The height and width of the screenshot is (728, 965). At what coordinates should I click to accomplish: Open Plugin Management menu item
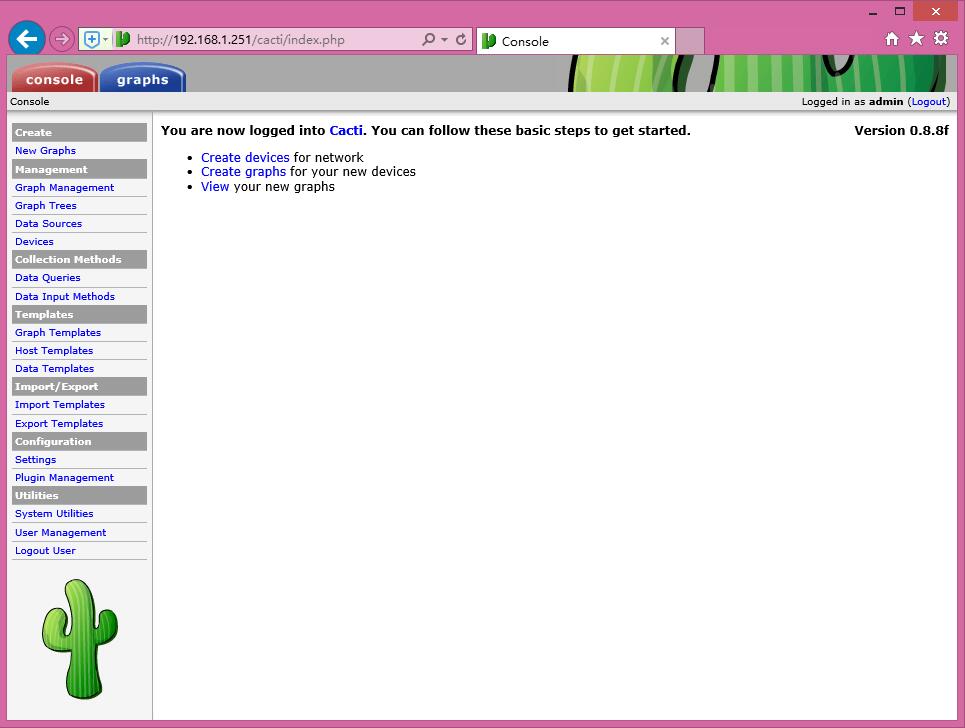coord(65,478)
